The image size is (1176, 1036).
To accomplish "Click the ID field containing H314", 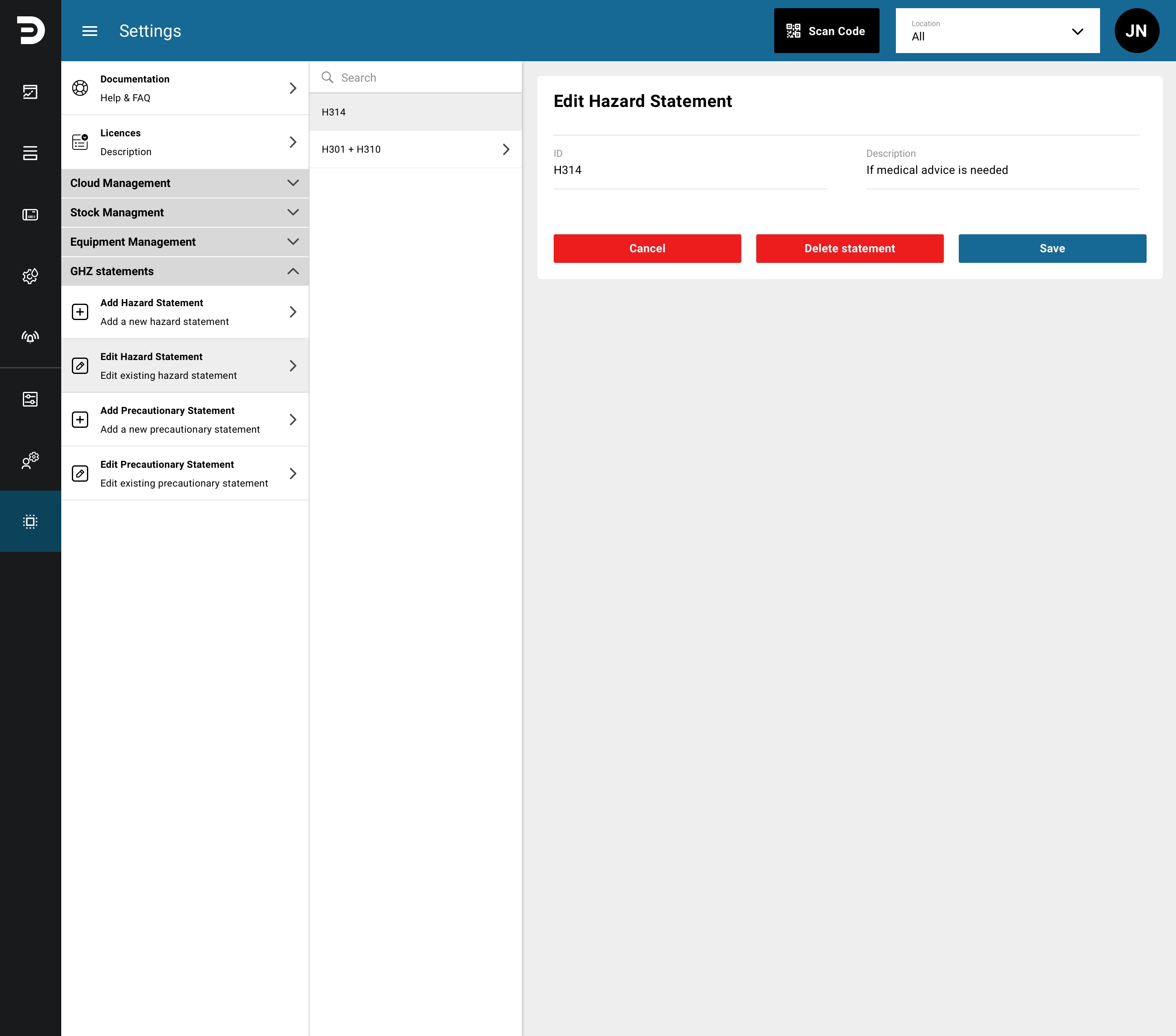I will (x=690, y=169).
